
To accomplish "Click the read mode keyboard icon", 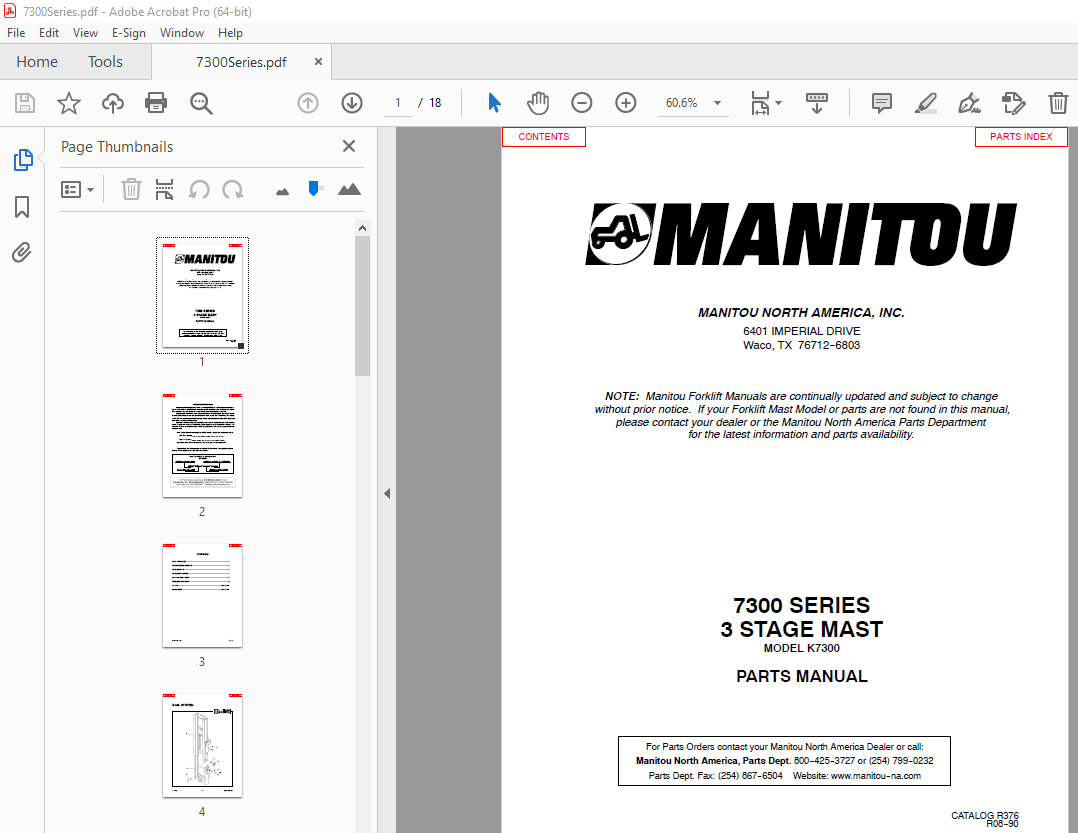I will (817, 103).
